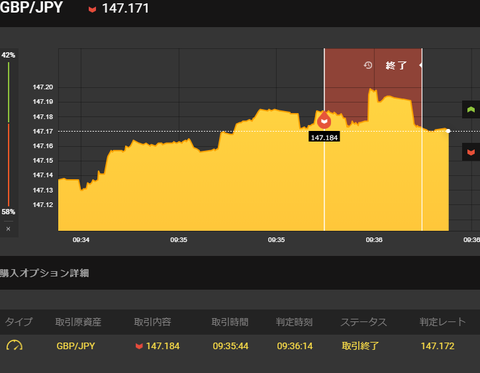Click the 147.20 price axis label
This screenshot has width=480, height=373.
43,87
